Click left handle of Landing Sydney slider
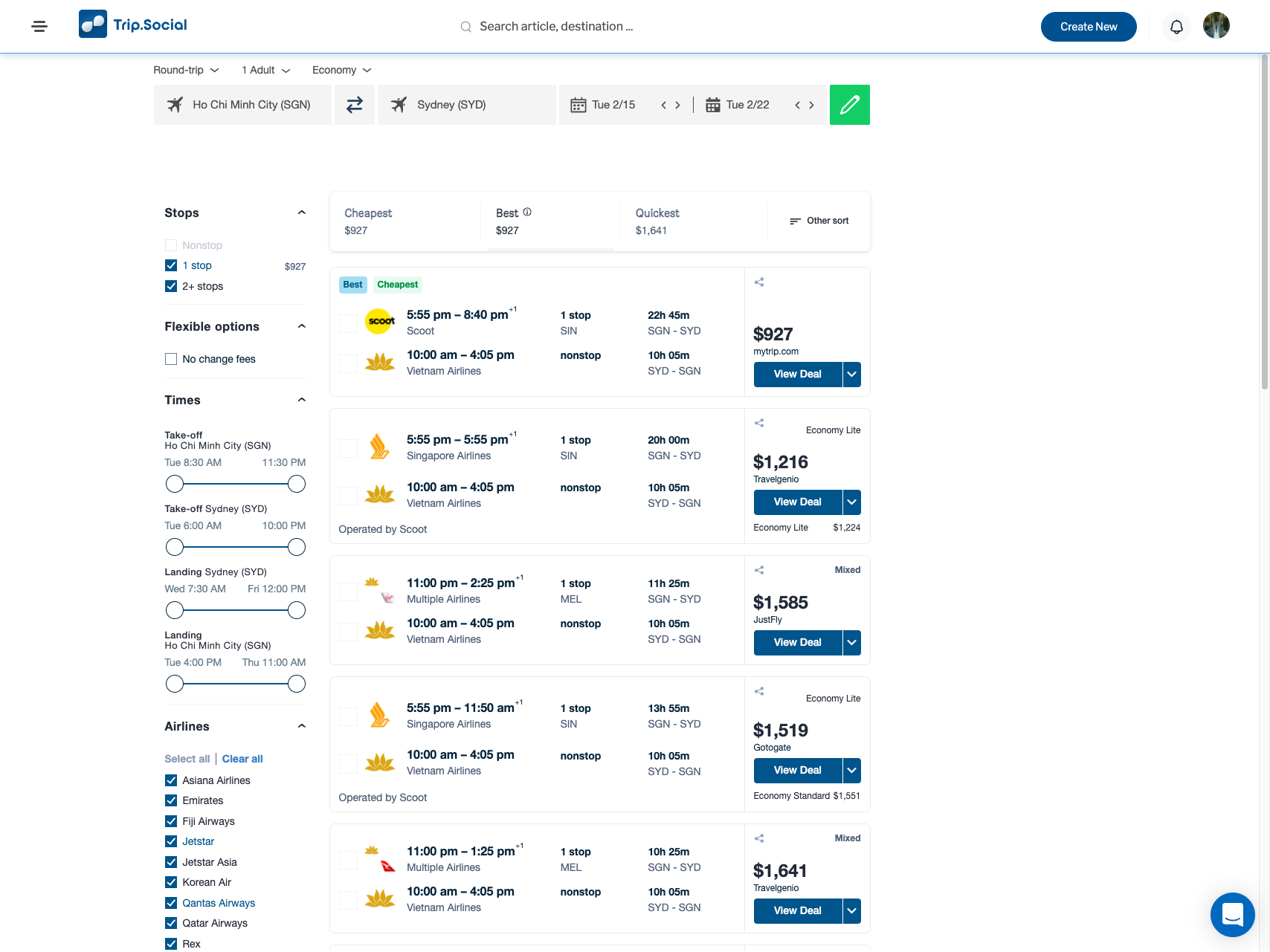 [175, 610]
